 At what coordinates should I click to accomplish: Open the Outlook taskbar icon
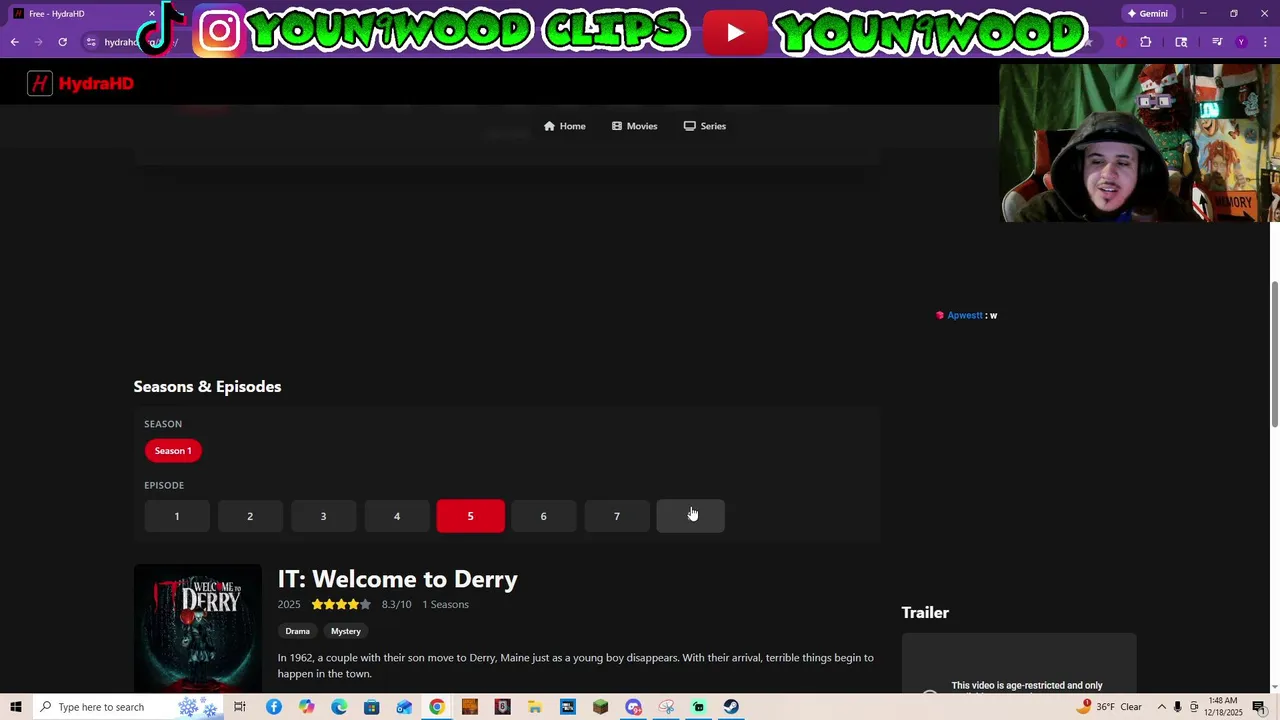coord(404,707)
